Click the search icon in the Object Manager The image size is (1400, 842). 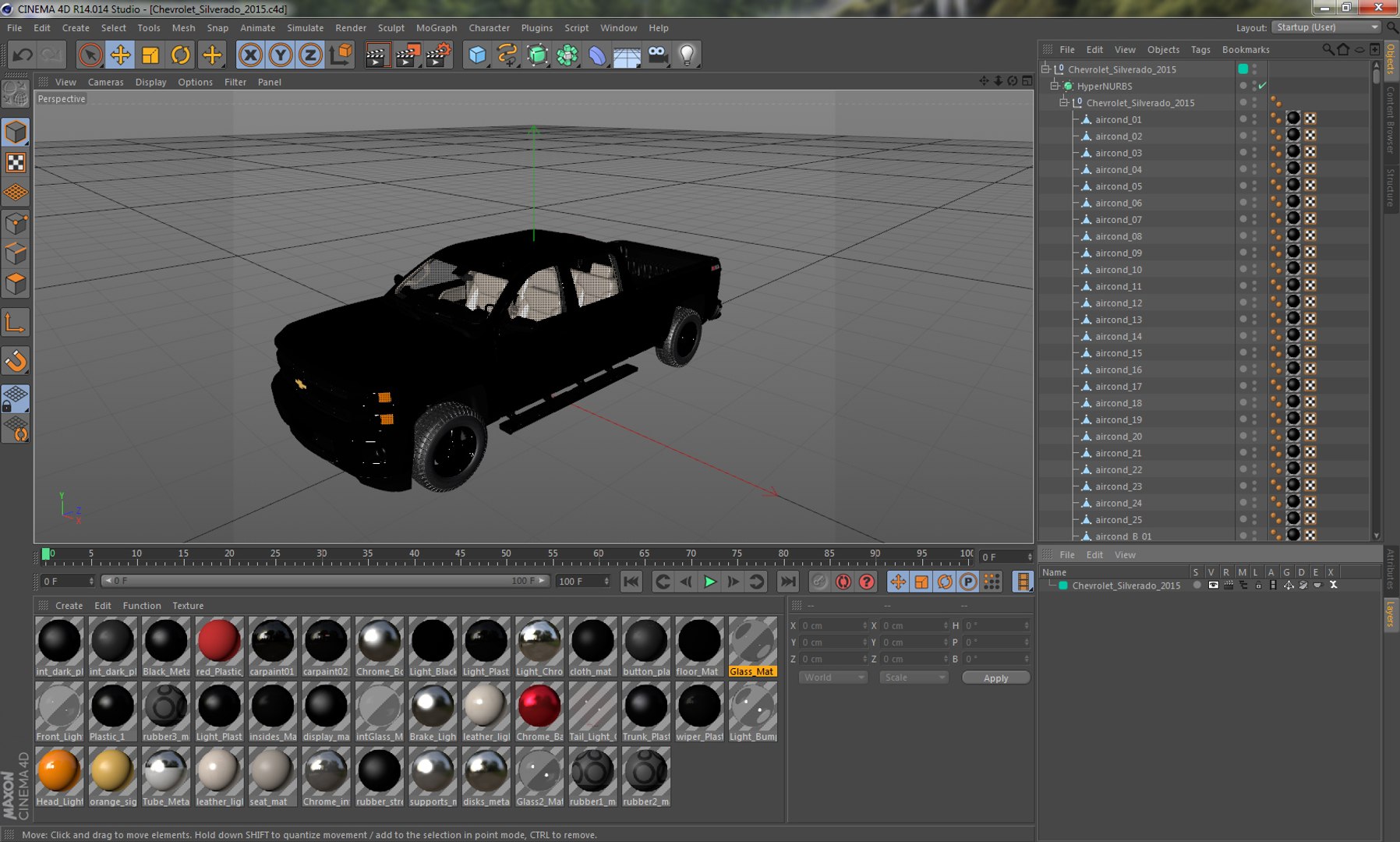tap(1328, 49)
